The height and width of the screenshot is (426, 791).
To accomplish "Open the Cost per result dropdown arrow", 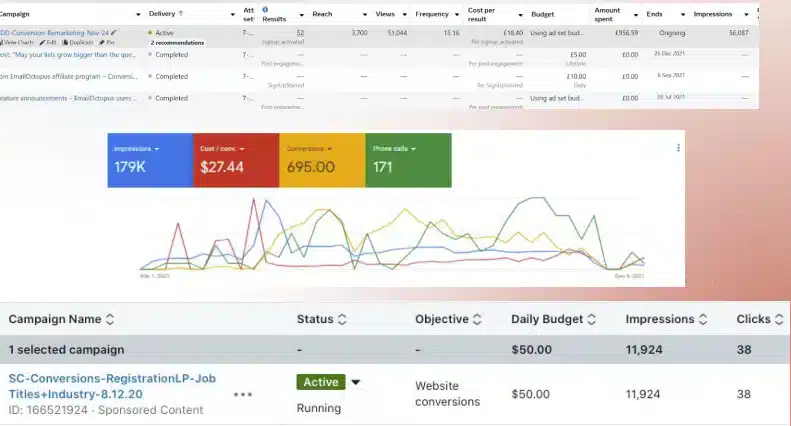I will (x=521, y=15).
